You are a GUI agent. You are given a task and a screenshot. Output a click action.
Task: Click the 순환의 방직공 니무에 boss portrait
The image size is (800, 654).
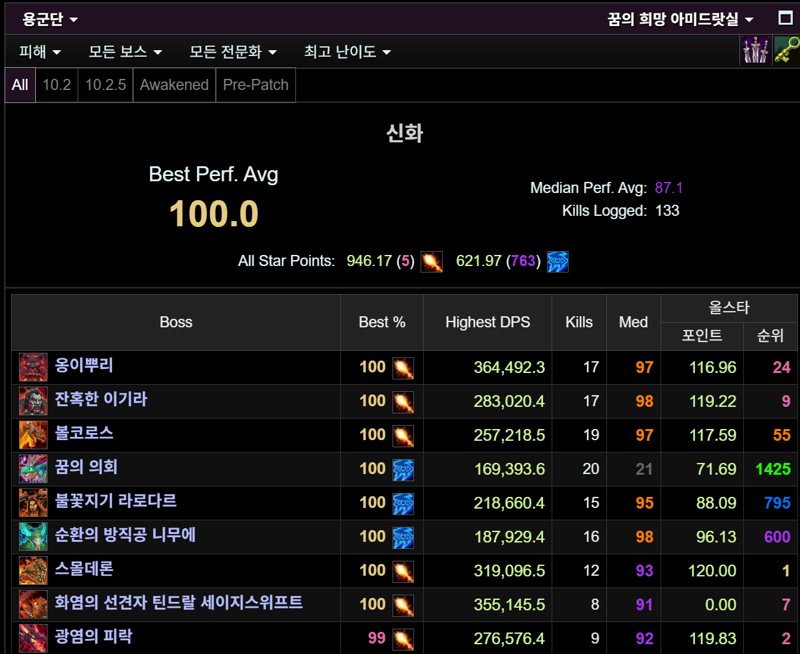[33, 537]
